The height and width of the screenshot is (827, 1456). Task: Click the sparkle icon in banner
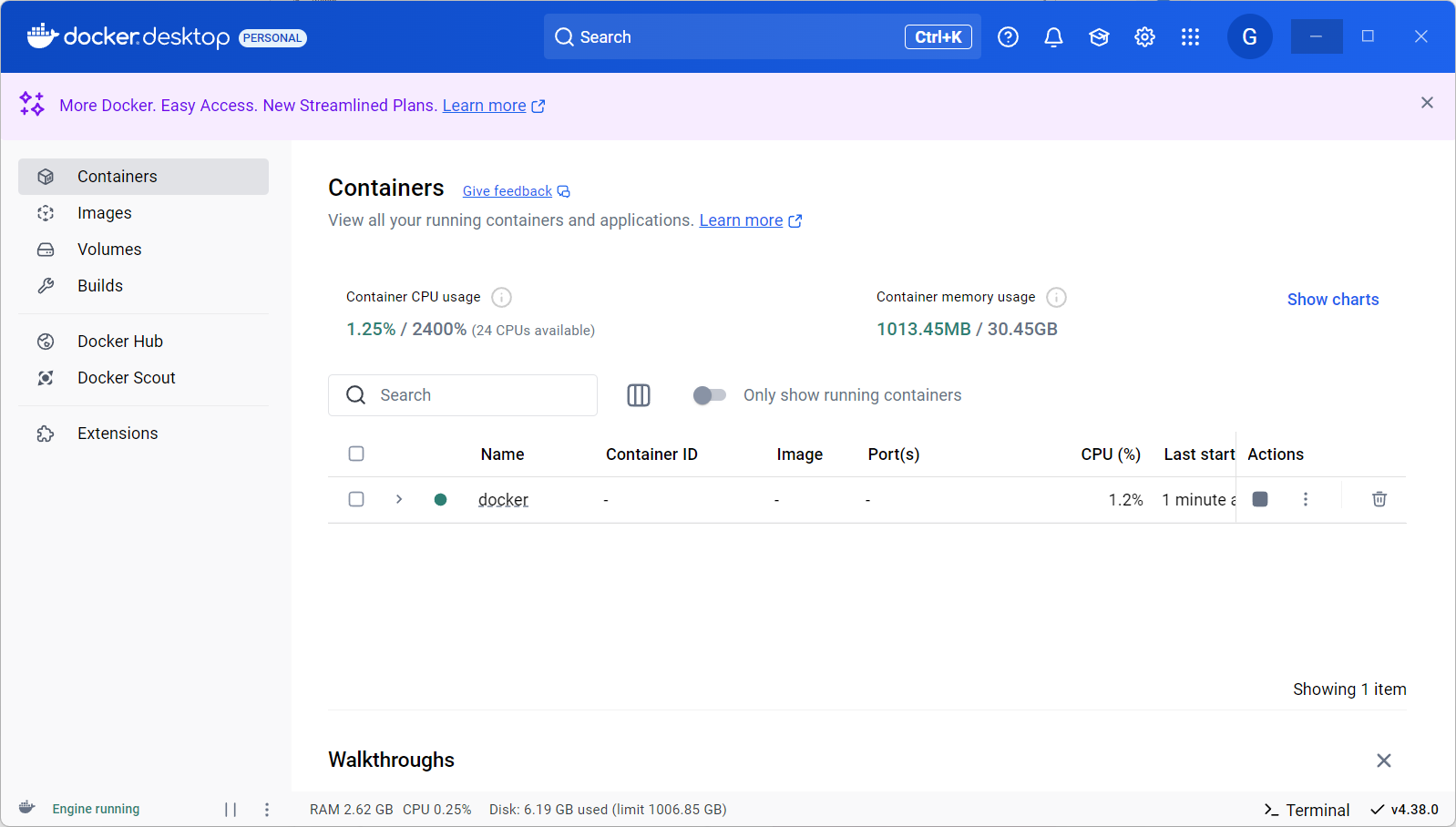32,104
